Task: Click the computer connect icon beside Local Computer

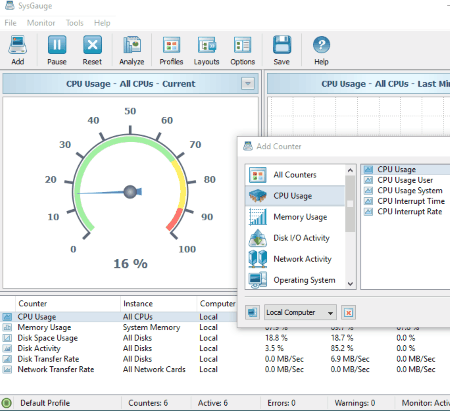Action: click(x=252, y=312)
